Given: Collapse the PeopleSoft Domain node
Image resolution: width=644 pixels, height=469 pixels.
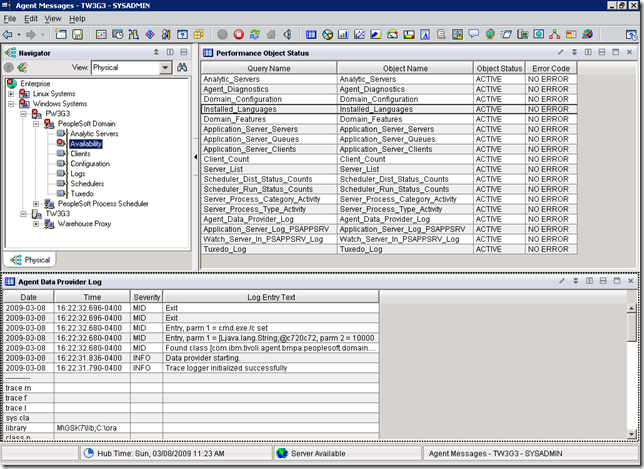Looking at the screenshot, I should (36, 124).
